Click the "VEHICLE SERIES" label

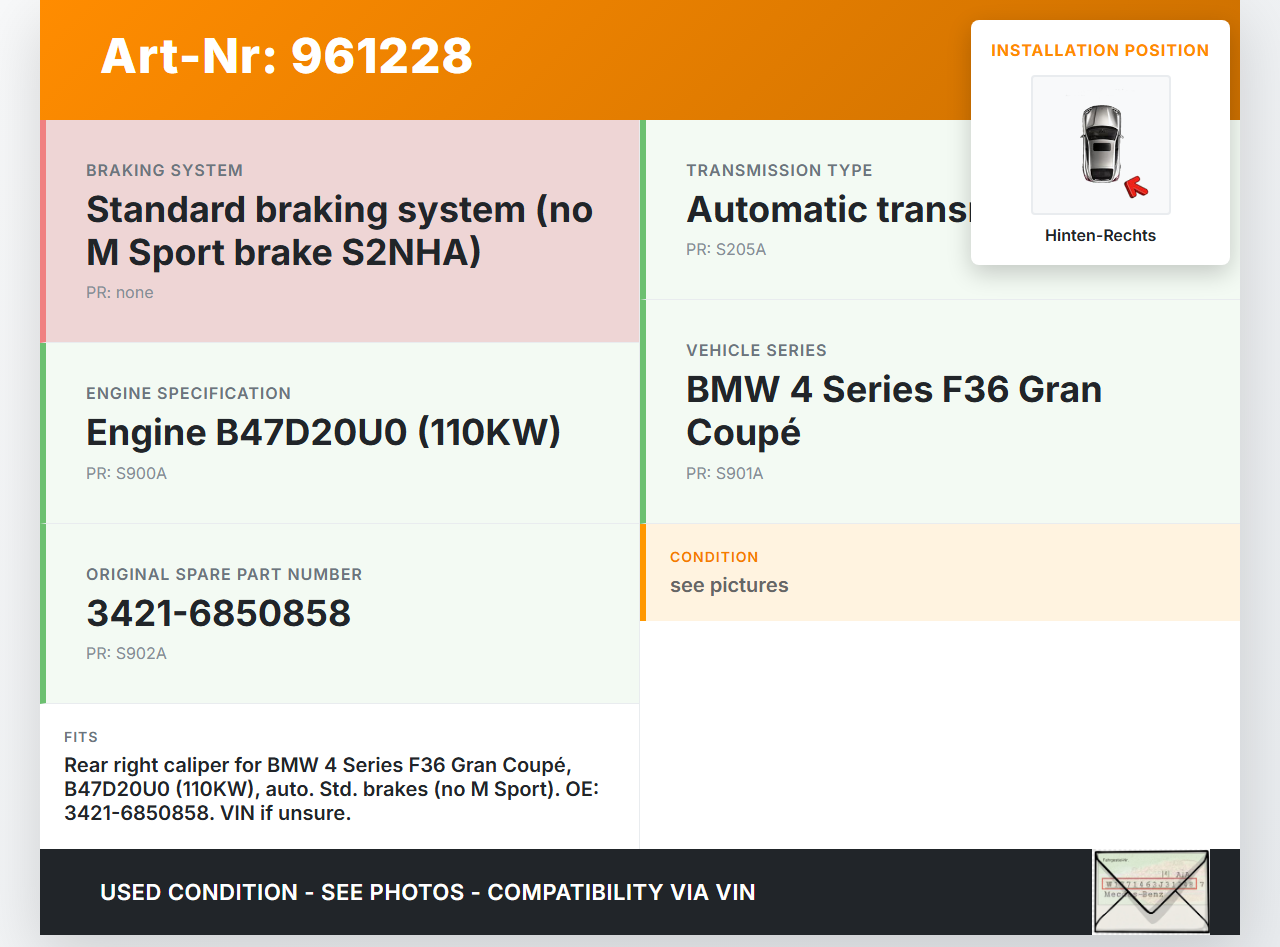(756, 351)
